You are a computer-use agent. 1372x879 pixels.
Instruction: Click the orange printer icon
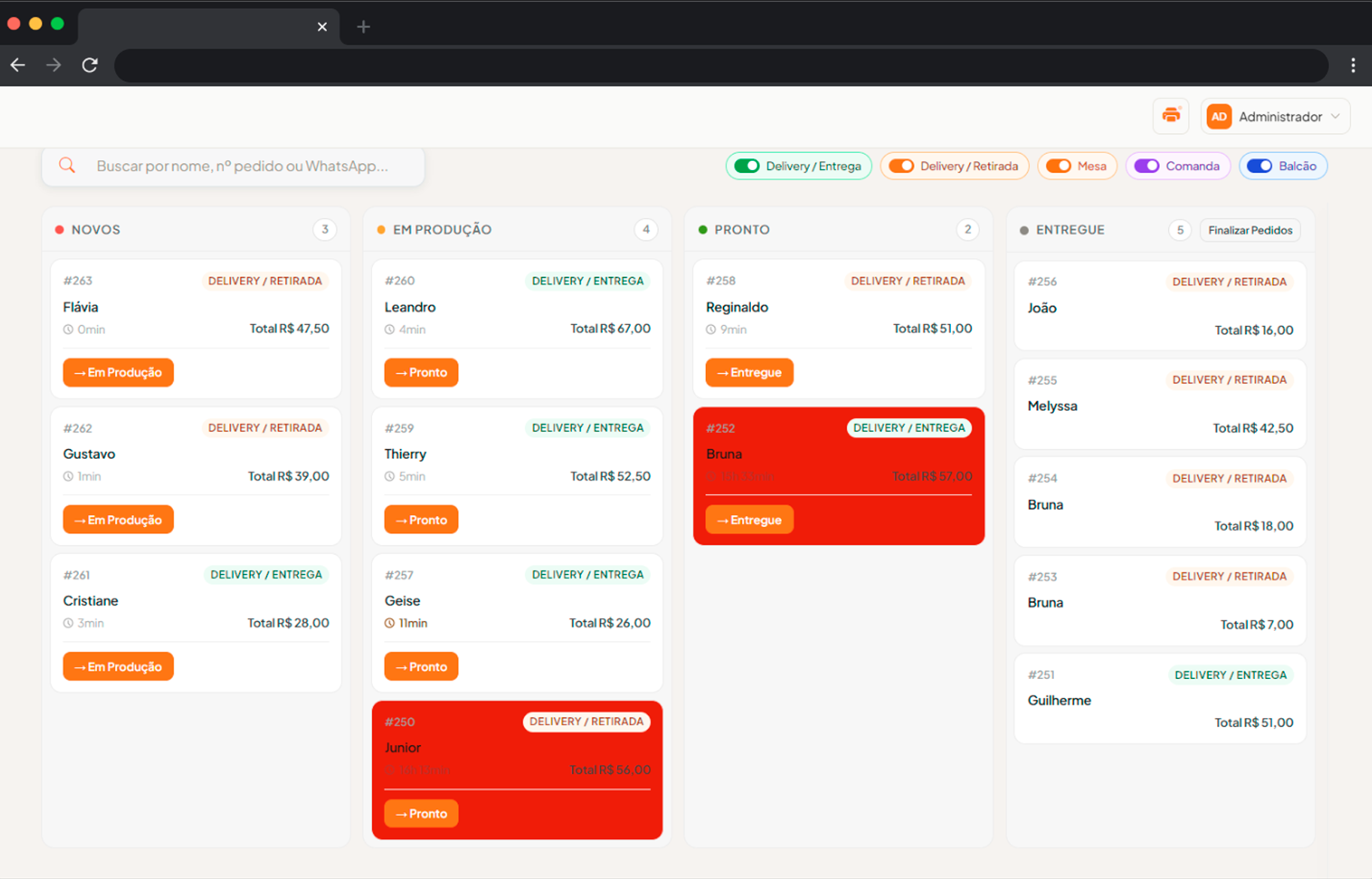pos(1171,116)
